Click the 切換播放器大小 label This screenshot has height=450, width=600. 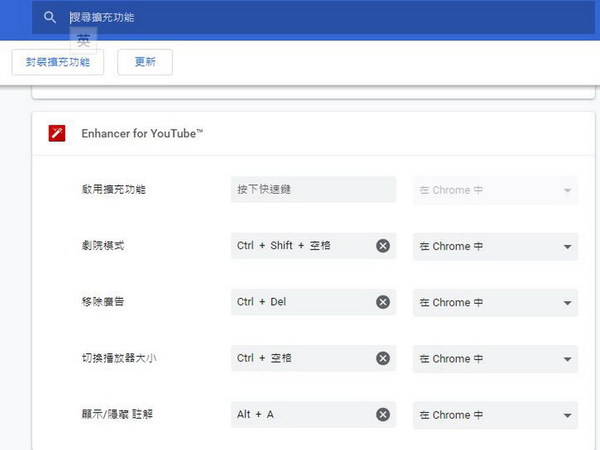coord(119,358)
